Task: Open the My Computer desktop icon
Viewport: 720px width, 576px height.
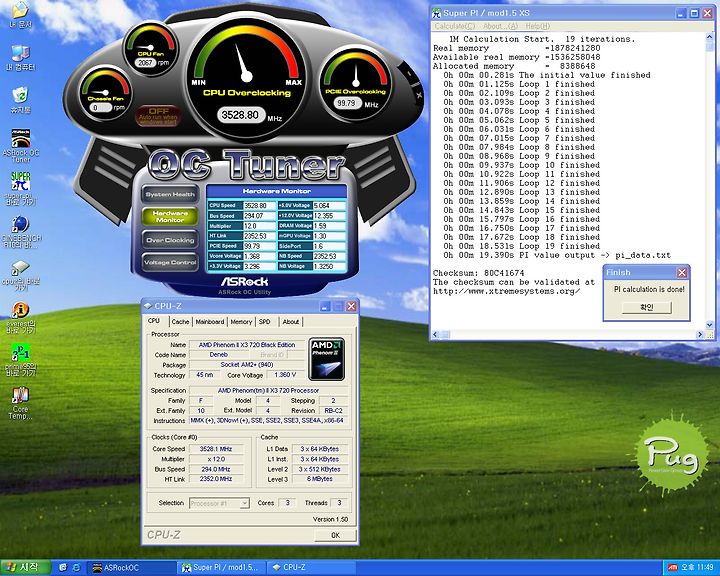Action: pos(21,58)
